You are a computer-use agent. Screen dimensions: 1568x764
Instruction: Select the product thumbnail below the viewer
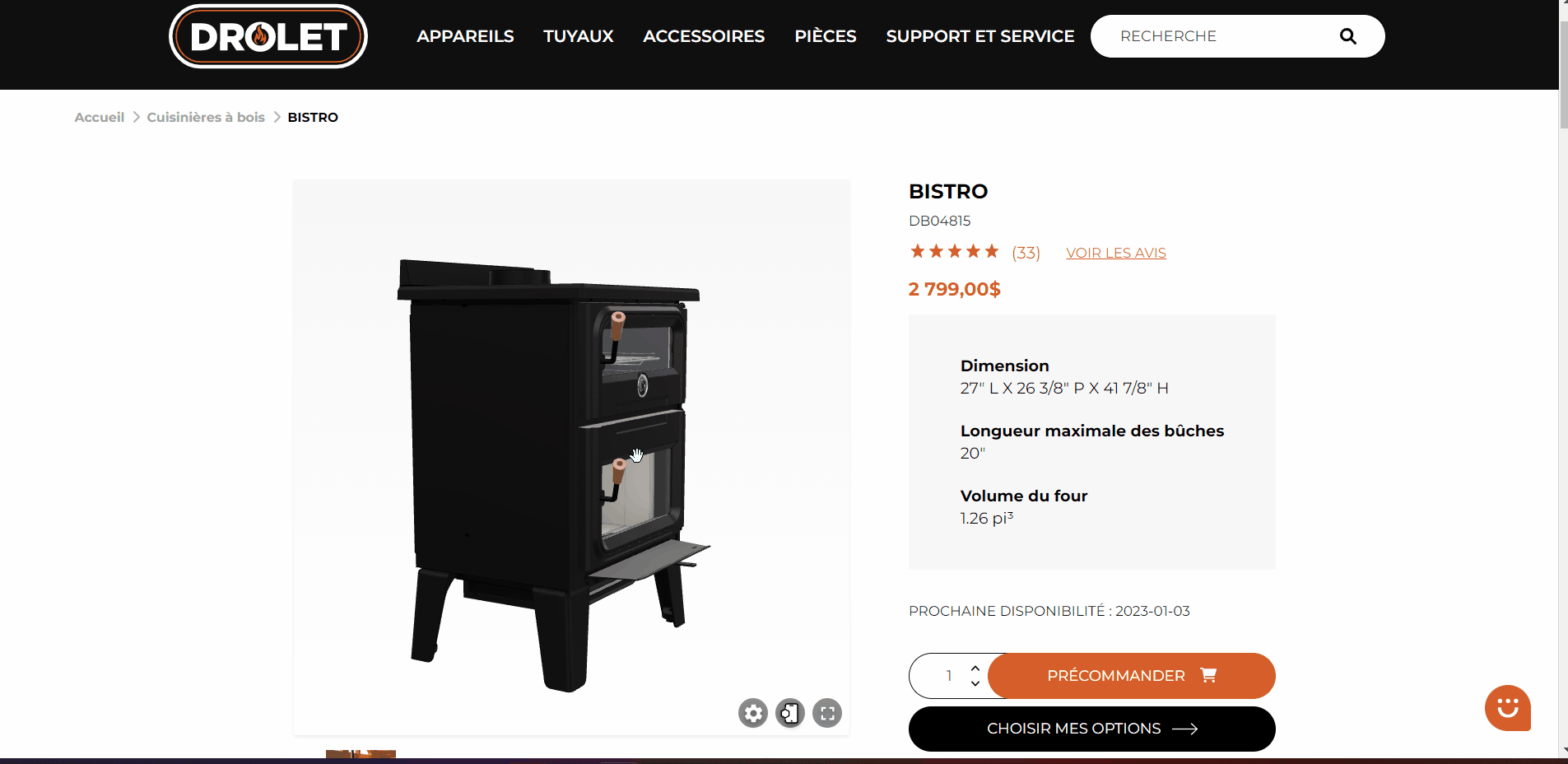(361, 755)
